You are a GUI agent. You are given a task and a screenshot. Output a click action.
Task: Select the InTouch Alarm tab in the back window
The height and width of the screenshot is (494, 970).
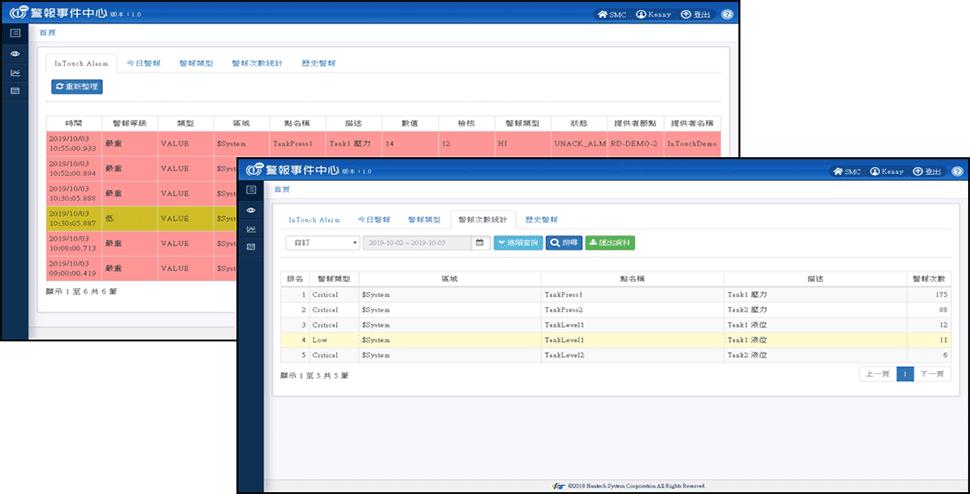(81, 63)
